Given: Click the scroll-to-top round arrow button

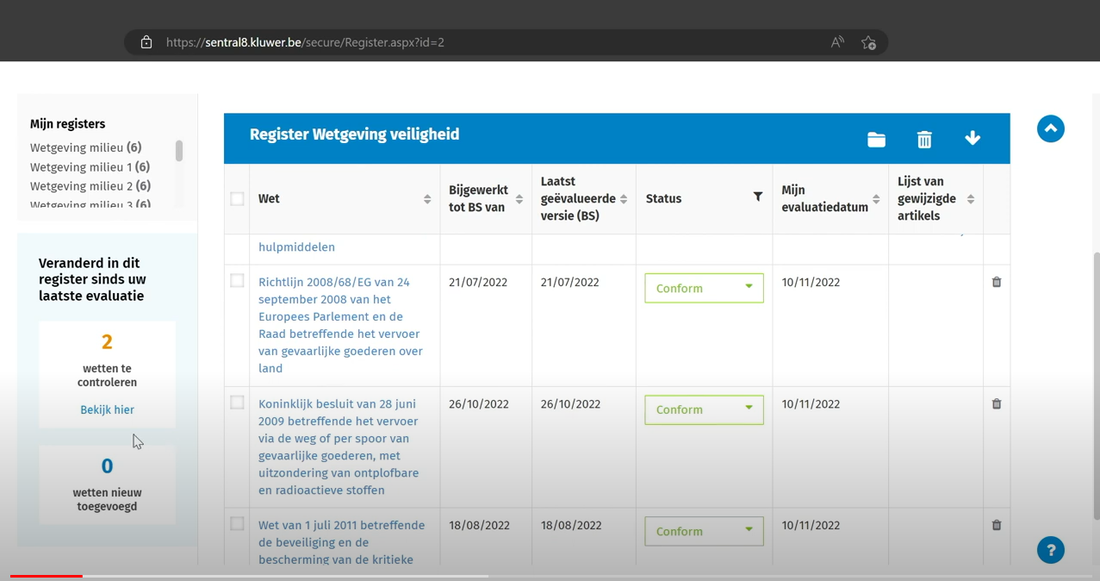Looking at the screenshot, I should click(1050, 129).
